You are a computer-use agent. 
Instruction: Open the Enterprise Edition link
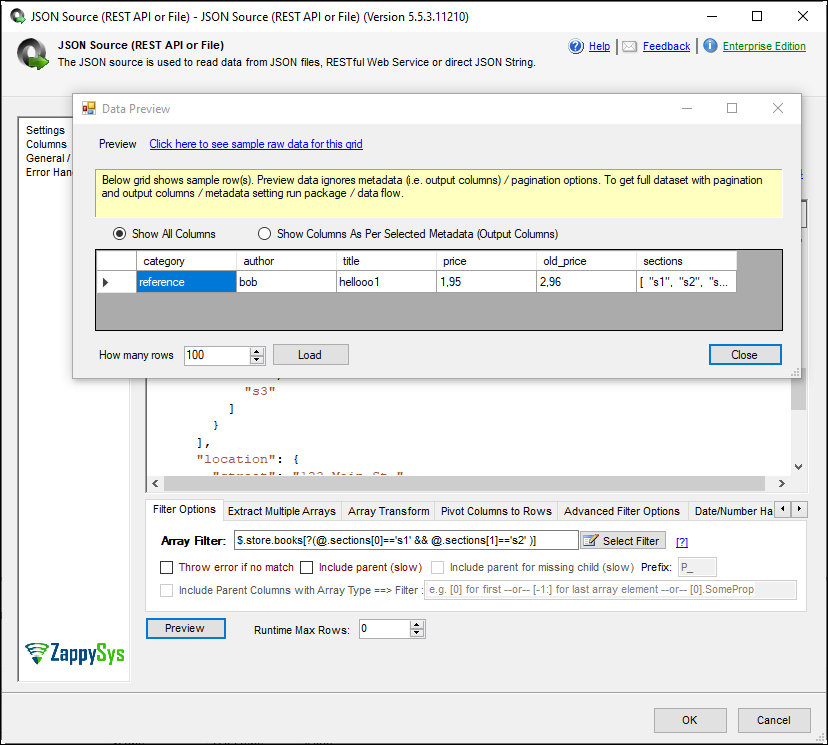pos(764,46)
